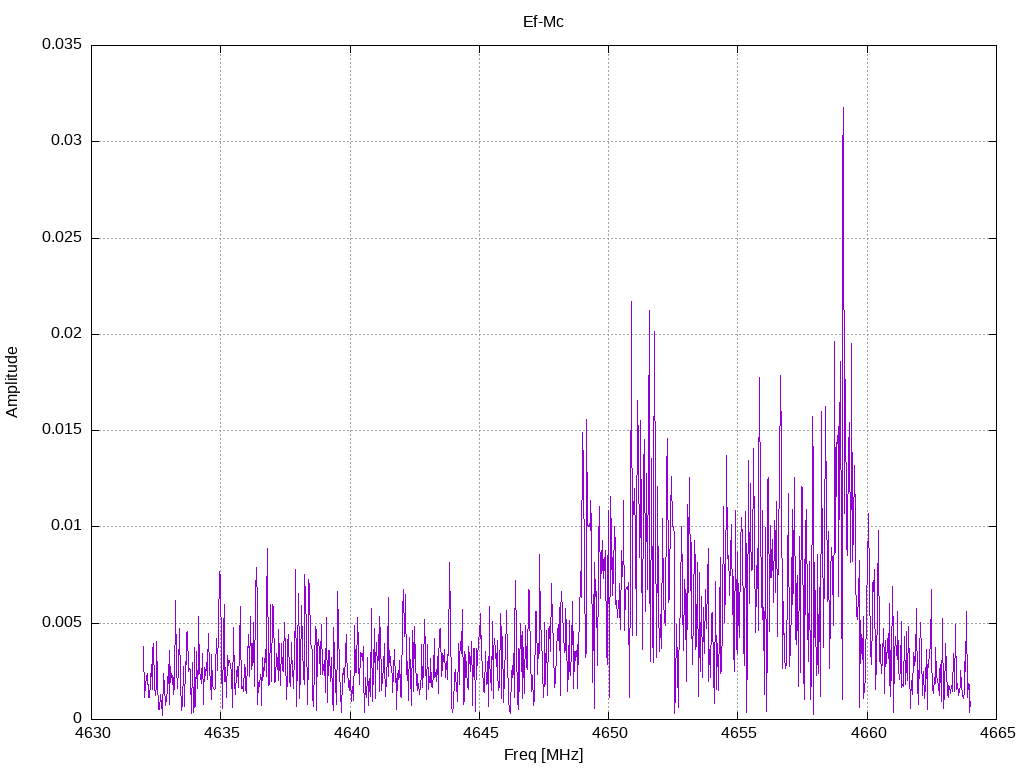Select the 0.03 y-axis tick label
This screenshot has height=768, width=1024.
[x=65, y=141]
